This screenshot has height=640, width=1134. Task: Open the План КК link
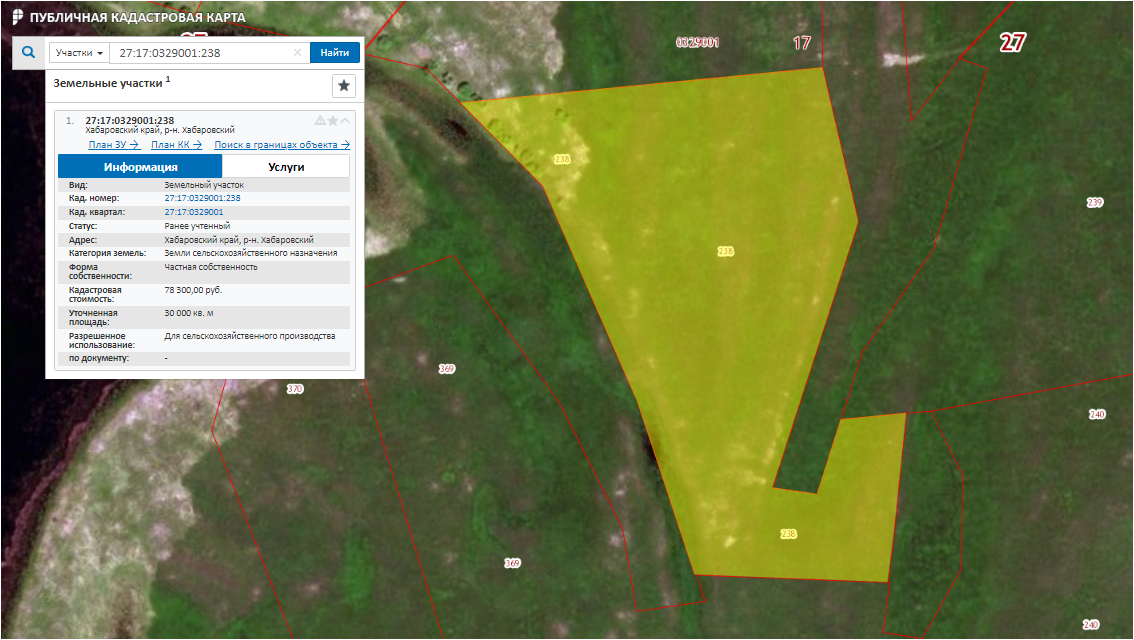point(177,145)
